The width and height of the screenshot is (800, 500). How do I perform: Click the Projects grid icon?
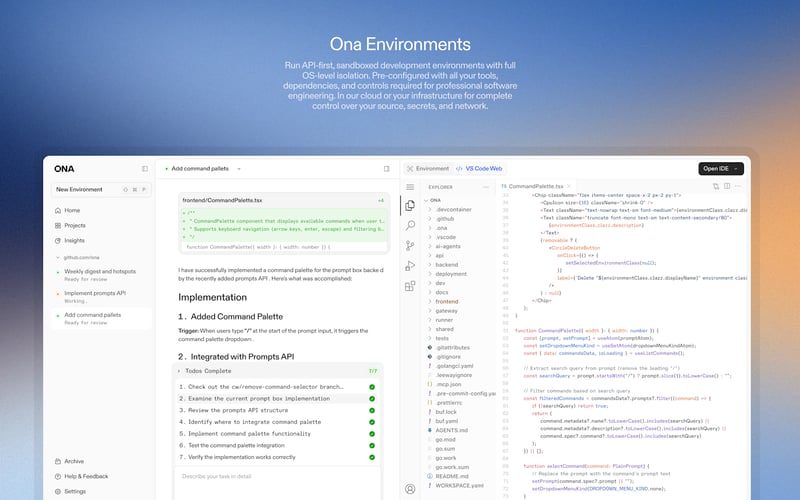point(58,226)
